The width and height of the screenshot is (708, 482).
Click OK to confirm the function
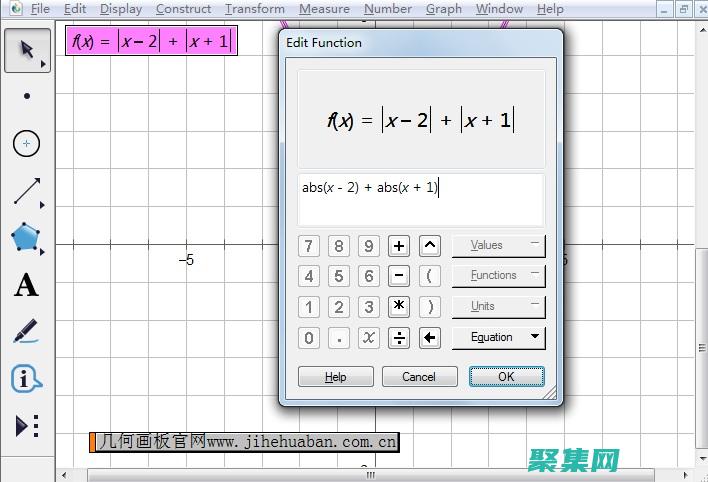click(506, 377)
